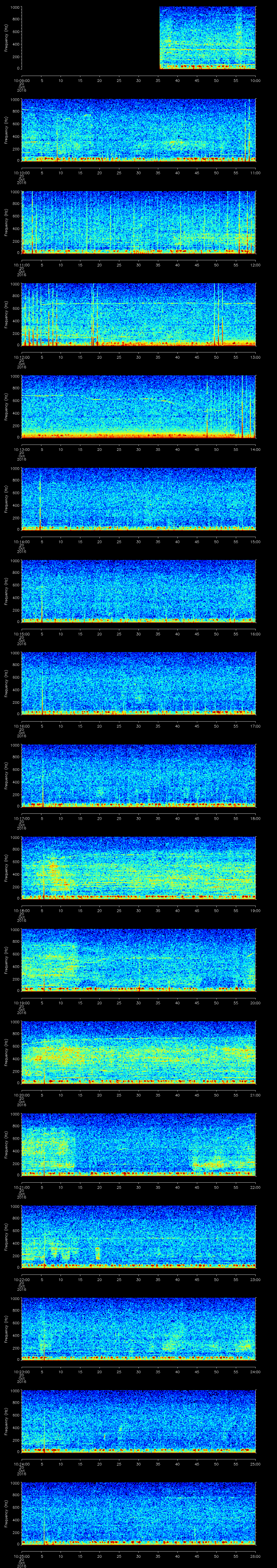Click Frequency (Hz) label of 10:12:00 spectrogram
This screenshot has width=277, height=1568.
6,314
